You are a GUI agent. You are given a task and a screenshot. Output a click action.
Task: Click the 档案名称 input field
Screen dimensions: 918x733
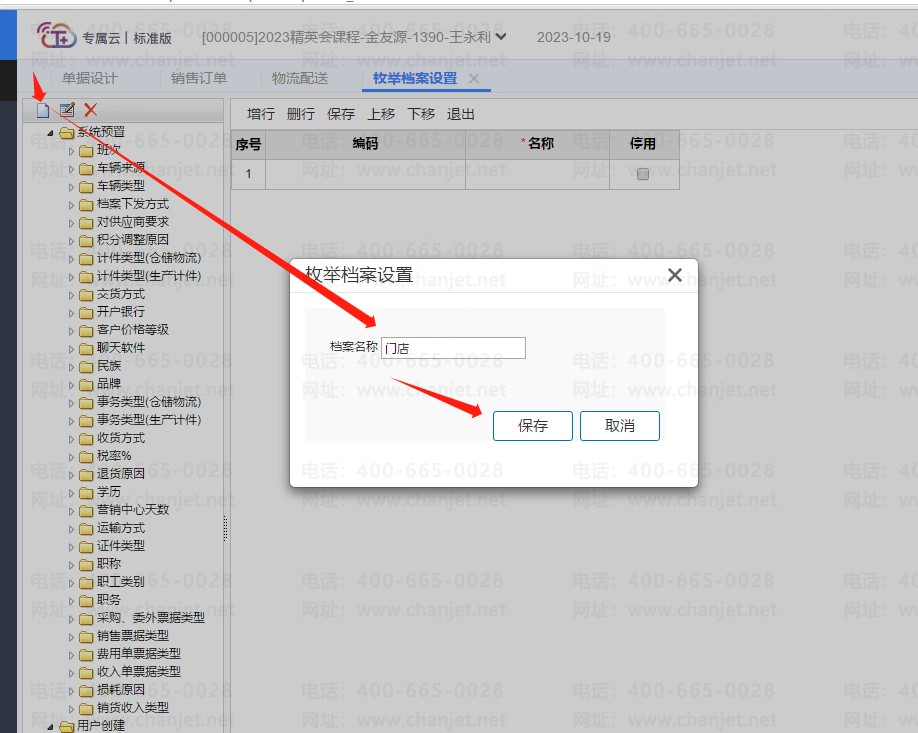click(453, 348)
